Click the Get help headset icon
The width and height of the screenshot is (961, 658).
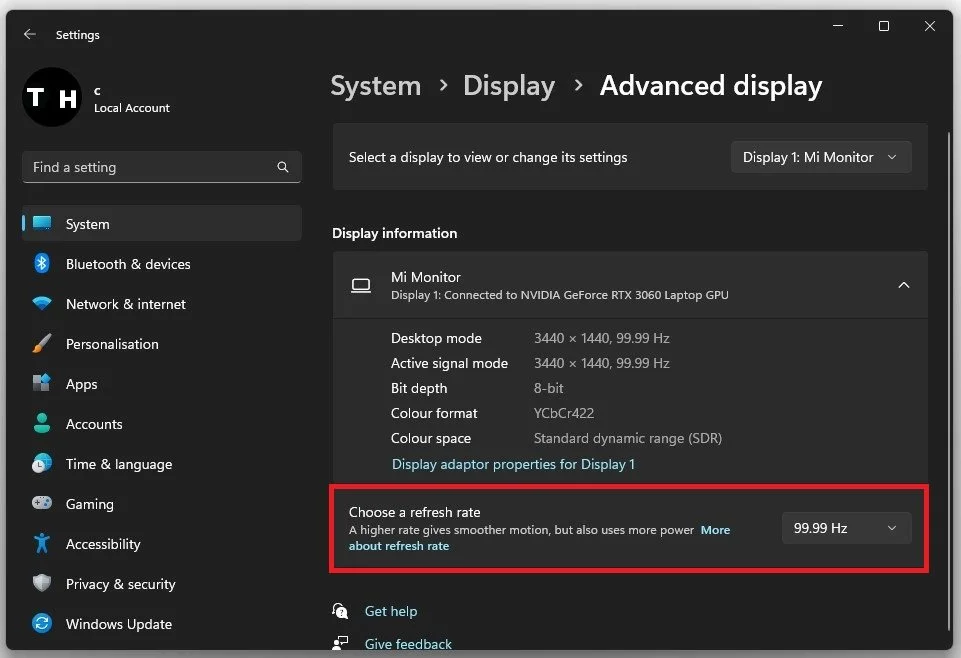(340, 611)
